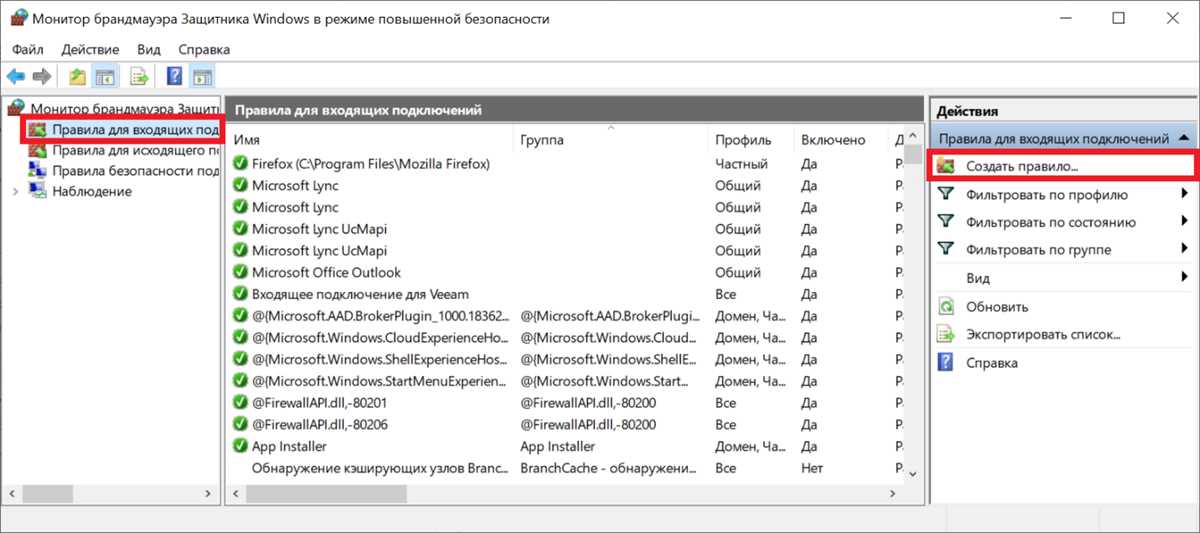Image resolution: width=1200 pixels, height=533 pixels.
Task: Click the blue Help question mark toolbar icon
Action: (174, 76)
